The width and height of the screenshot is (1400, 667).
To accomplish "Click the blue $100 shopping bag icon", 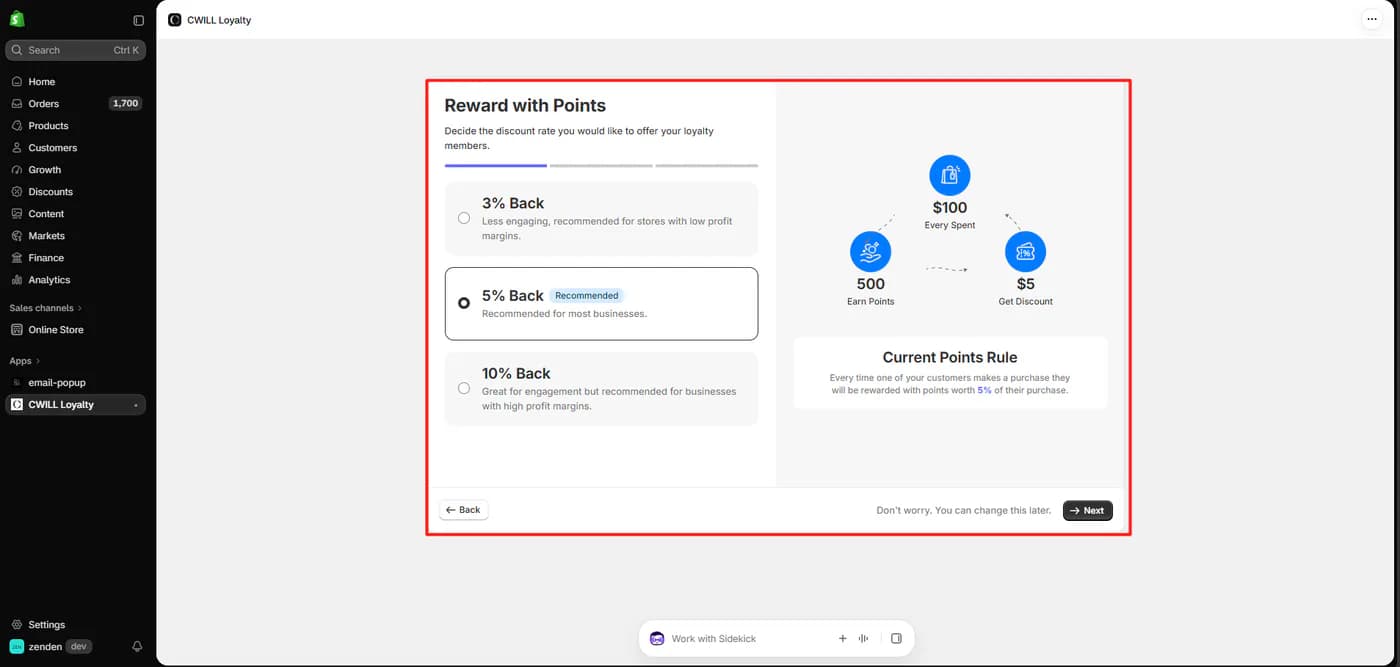I will tap(950, 176).
